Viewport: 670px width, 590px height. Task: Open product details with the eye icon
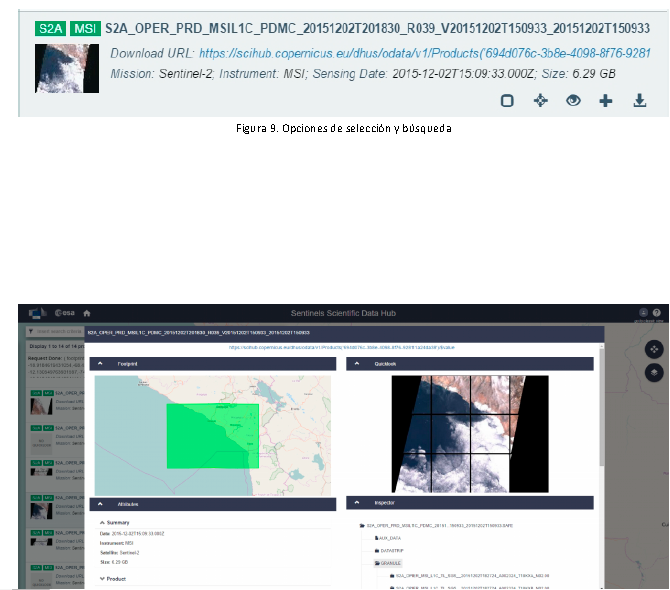point(573,101)
